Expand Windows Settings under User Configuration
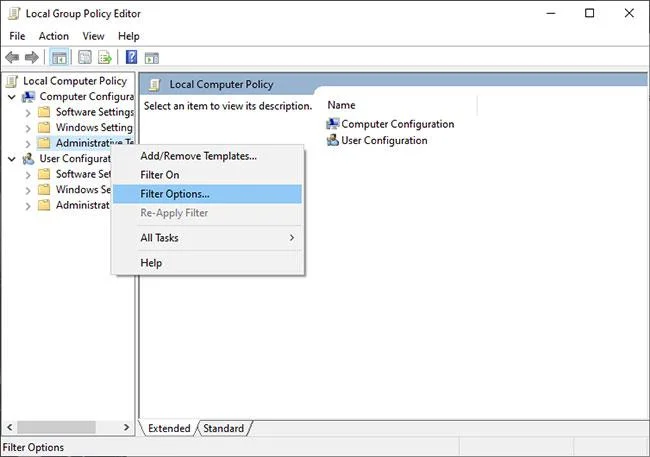Viewport: 650px width, 457px height. (28, 190)
